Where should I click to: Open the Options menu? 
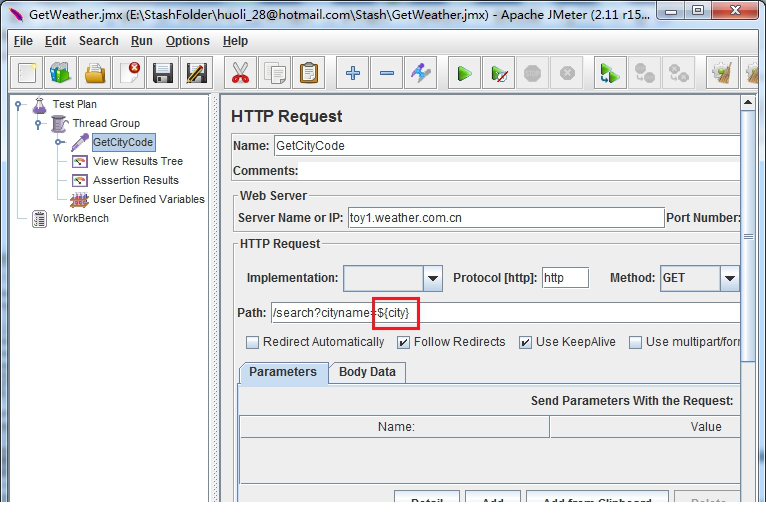tap(187, 41)
